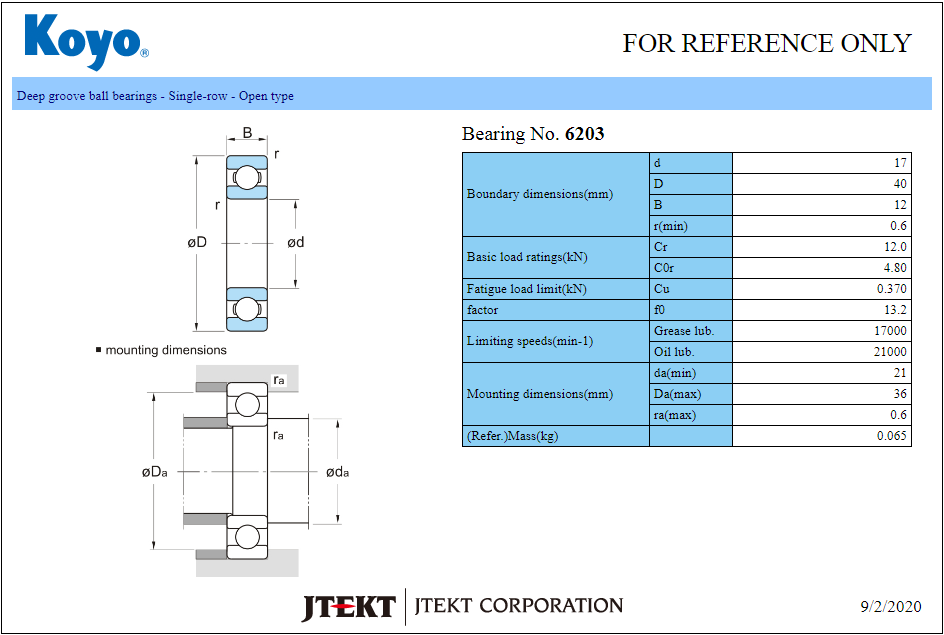Select the lower mounting dimensions diagram
944x635 pixels.
(x=246, y=470)
